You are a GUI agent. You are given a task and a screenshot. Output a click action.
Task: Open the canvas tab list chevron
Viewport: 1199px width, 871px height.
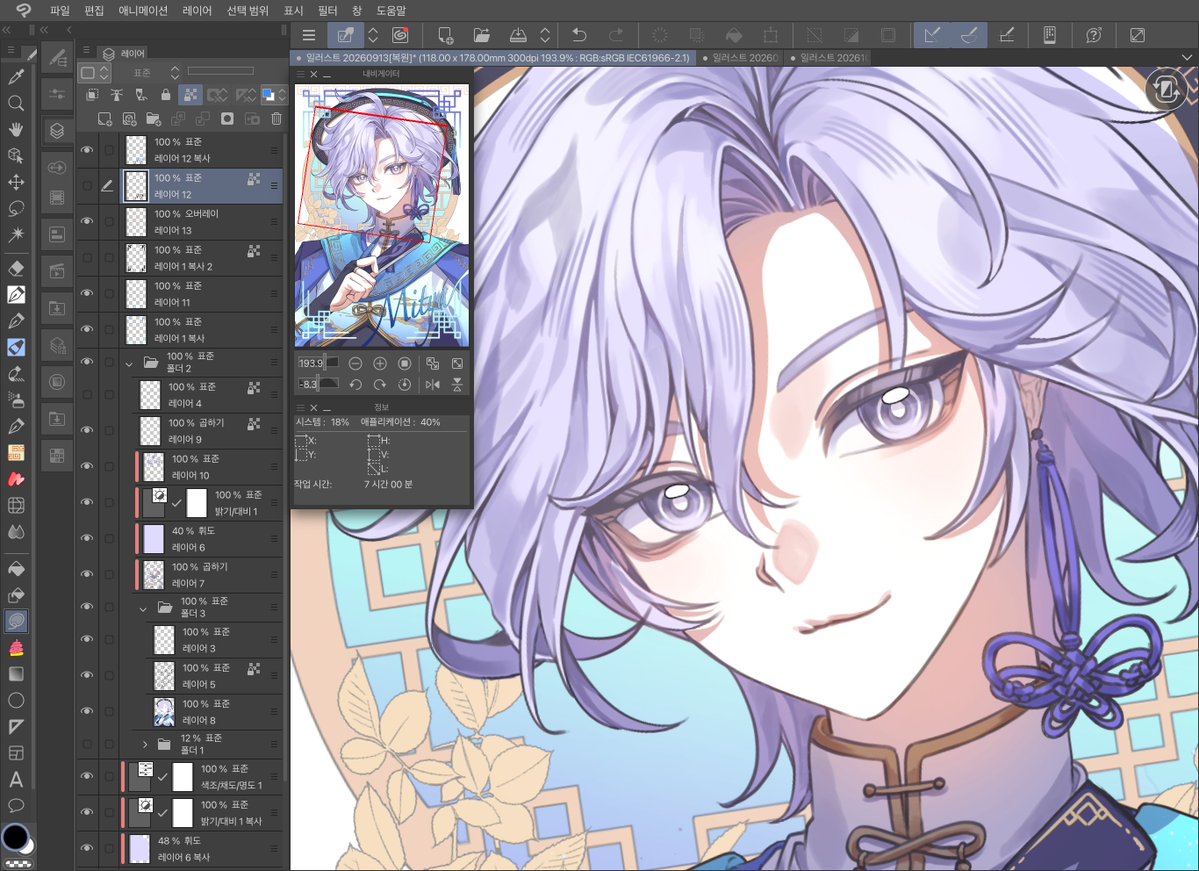(x=1186, y=57)
